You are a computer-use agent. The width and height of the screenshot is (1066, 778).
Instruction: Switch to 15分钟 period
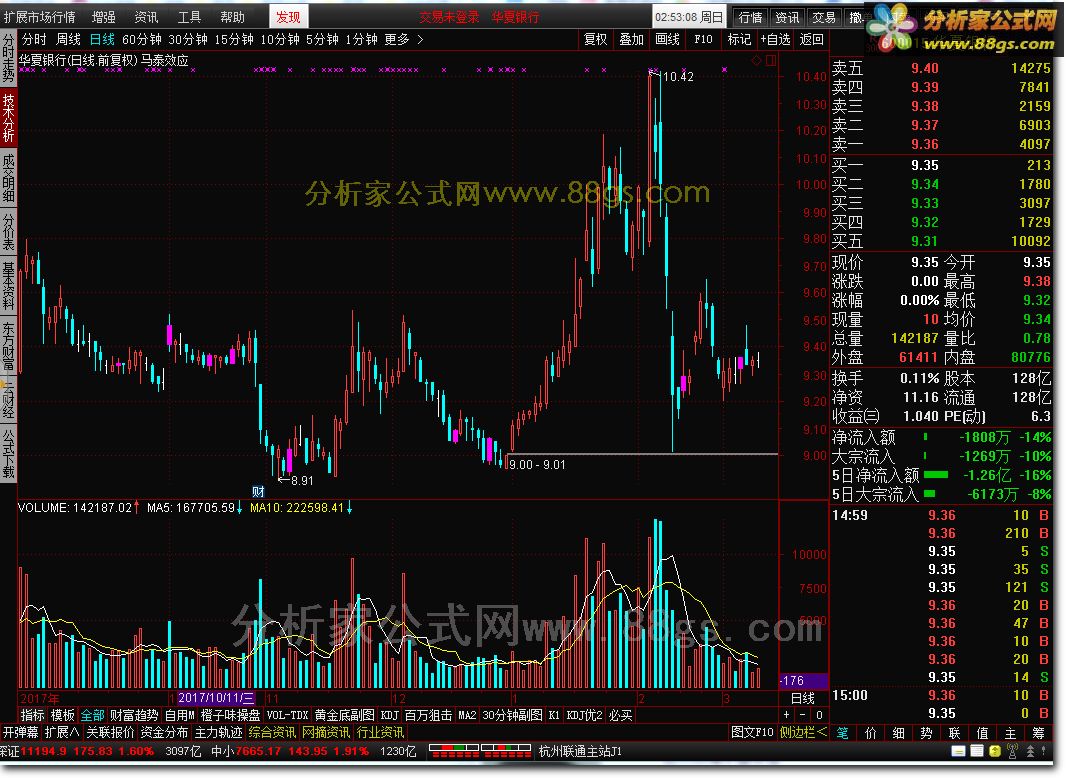[234, 39]
